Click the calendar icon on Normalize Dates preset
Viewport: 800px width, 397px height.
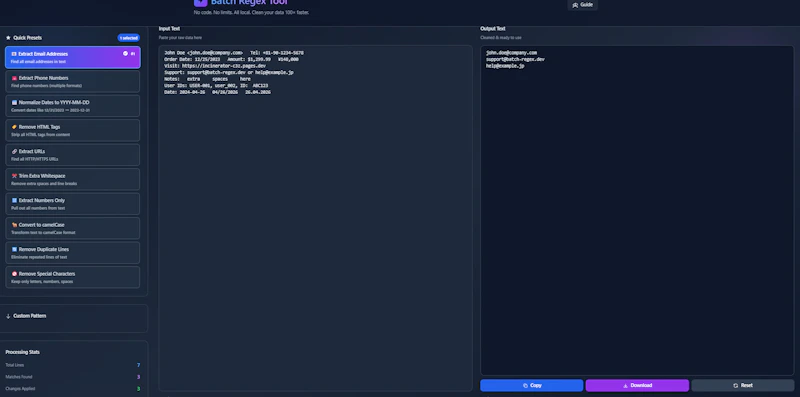(14, 103)
